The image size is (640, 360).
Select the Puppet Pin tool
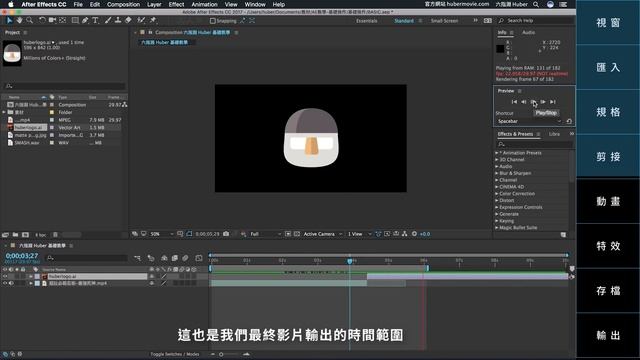(x=153, y=20)
